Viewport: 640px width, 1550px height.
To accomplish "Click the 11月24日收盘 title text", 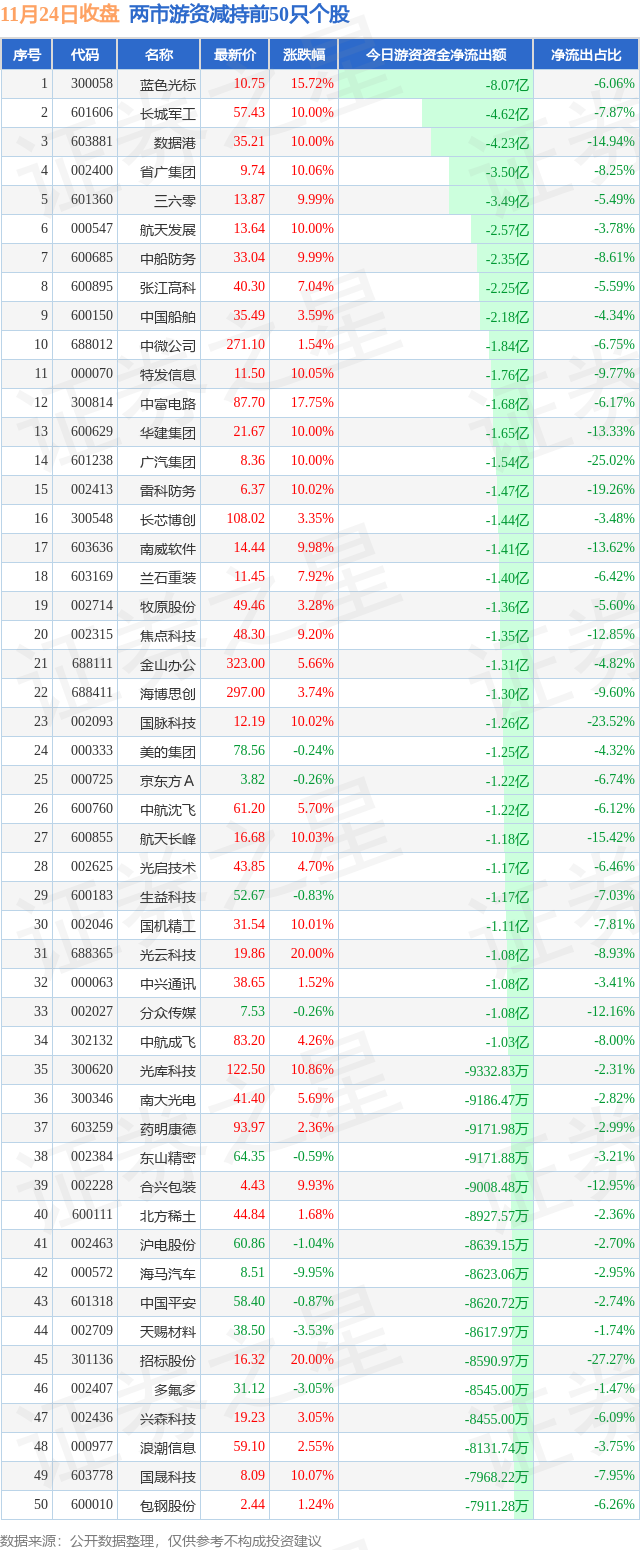I will pos(60,14).
